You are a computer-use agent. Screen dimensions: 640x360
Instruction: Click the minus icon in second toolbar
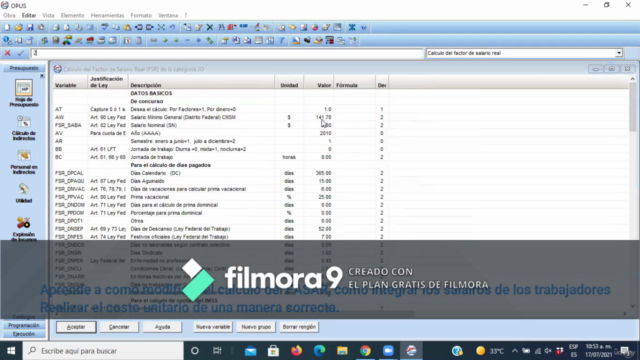(187, 40)
